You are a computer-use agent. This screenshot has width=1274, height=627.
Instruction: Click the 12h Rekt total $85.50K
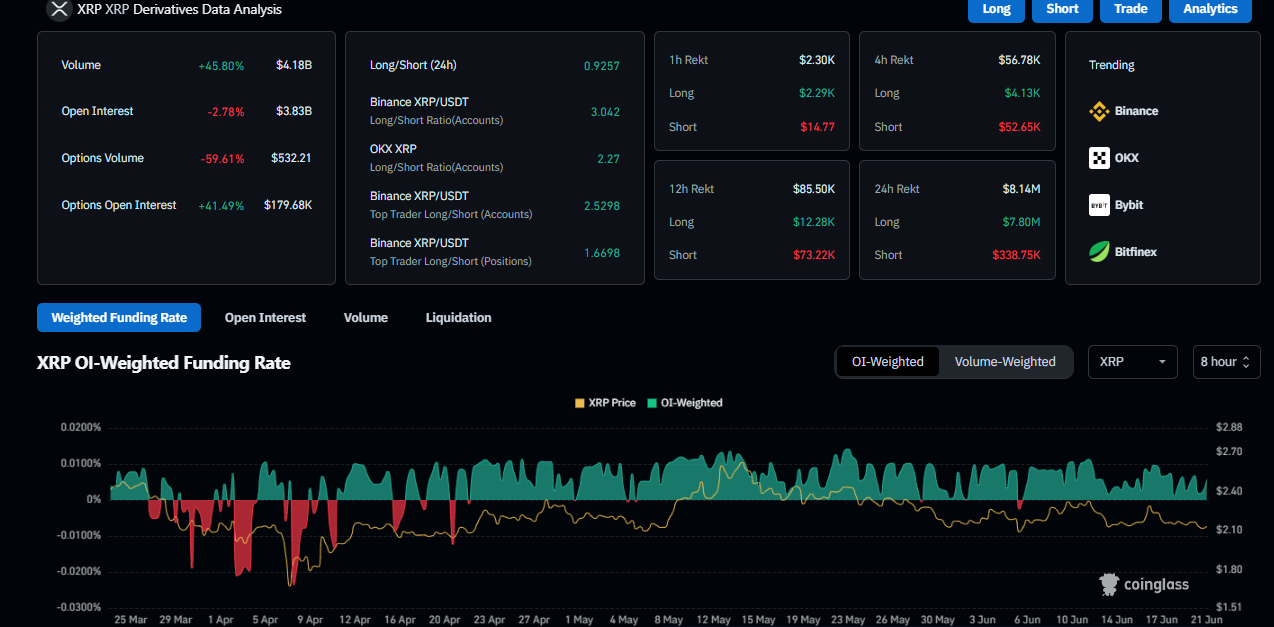[814, 189]
